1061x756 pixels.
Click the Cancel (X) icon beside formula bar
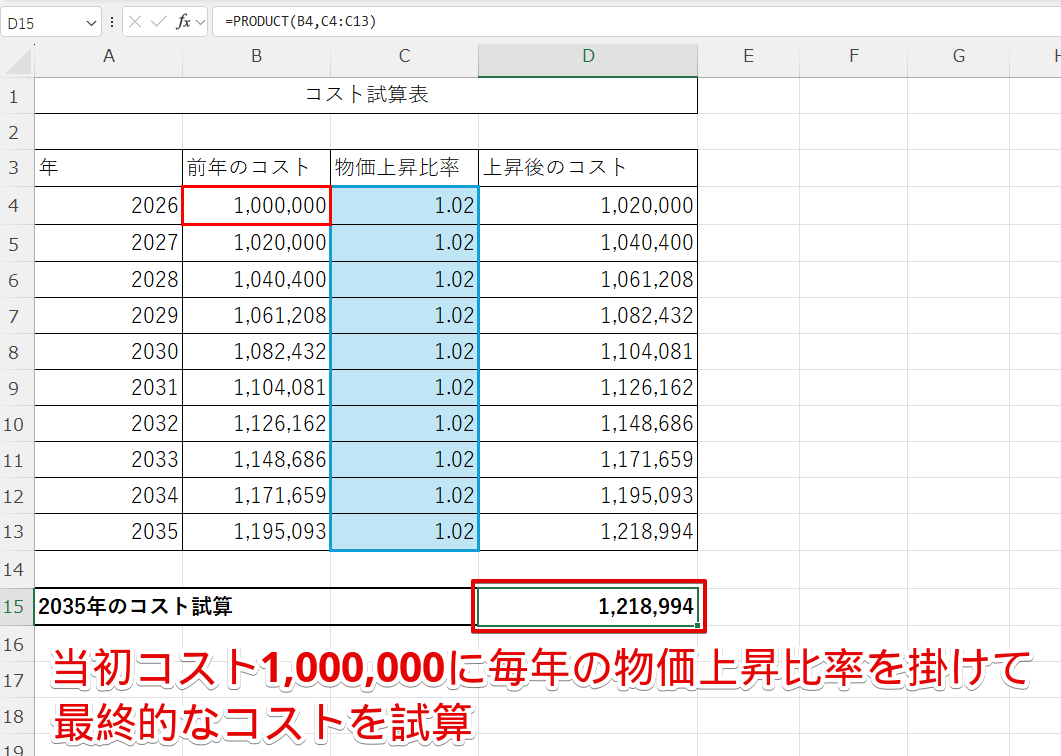coord(134,20)
